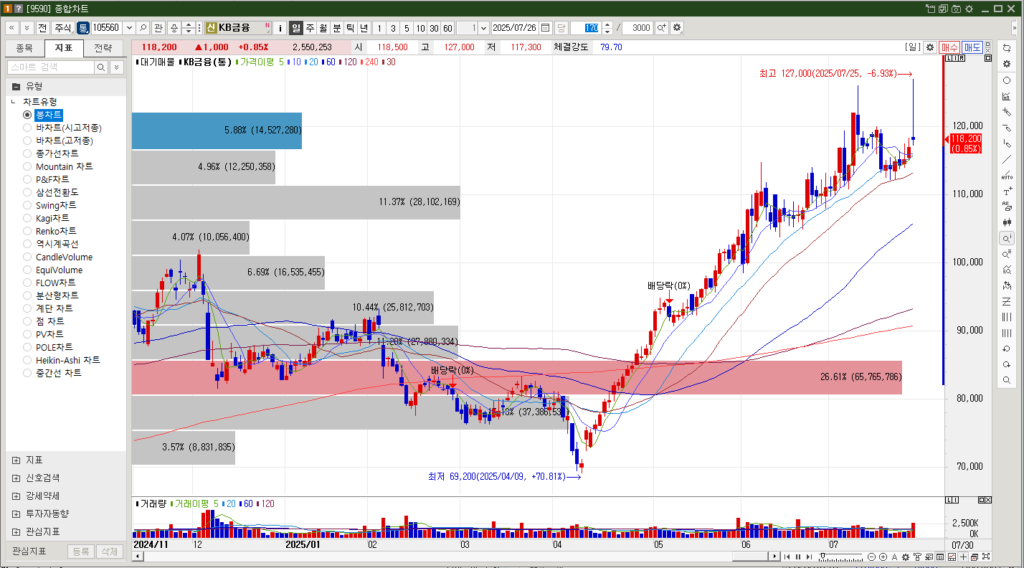Select the P&F차트 radio option
Viewport: 1024px width, 568px height.
point(27,180)
